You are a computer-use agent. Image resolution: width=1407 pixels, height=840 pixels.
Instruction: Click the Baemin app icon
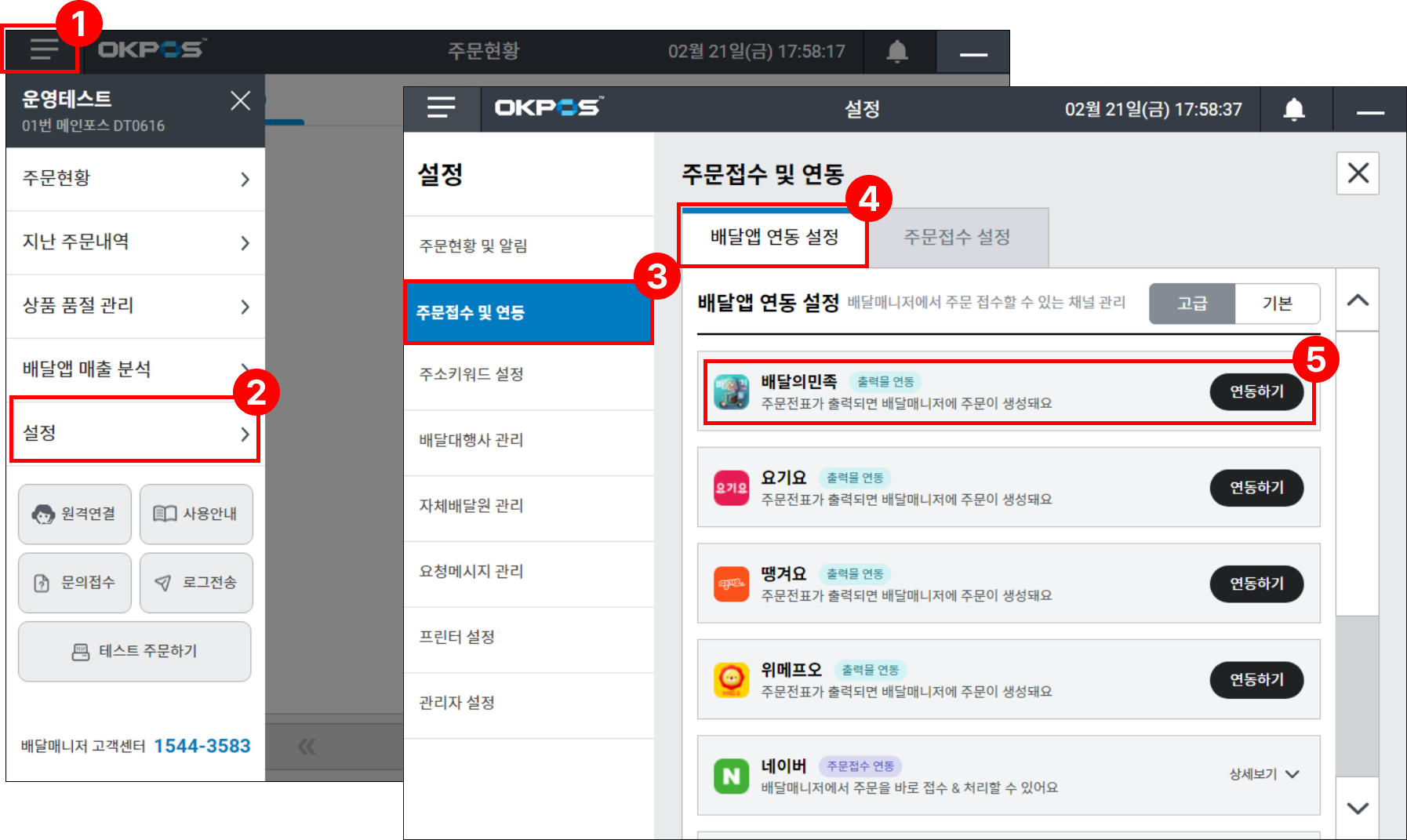pos(731,391)
